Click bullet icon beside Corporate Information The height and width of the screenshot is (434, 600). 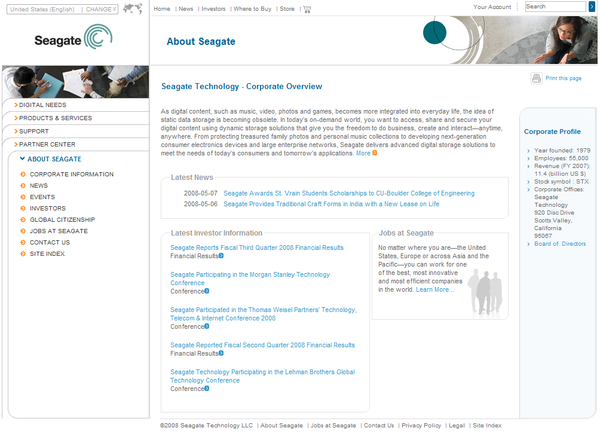[x=23, y=175]
